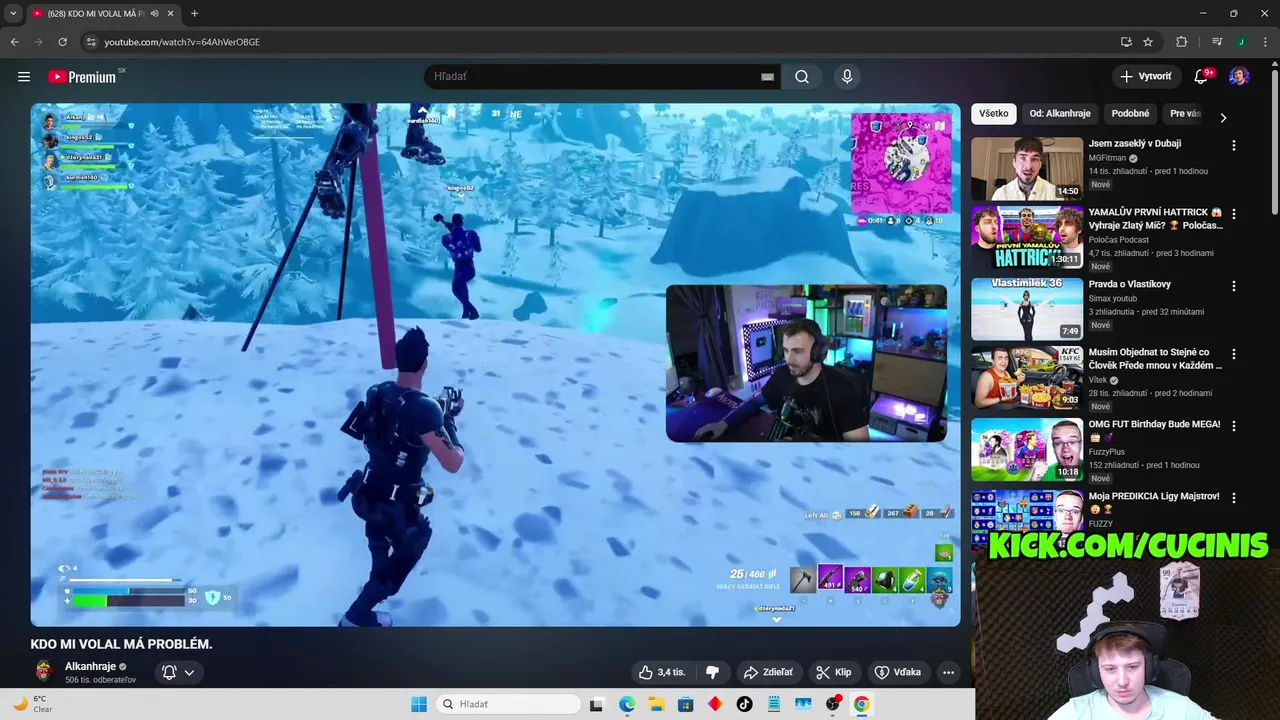The height and width of the screenshot is (720, 1280).
Task: Open the YouTube hamburger guide menu
Action: (x=24, y=76)
